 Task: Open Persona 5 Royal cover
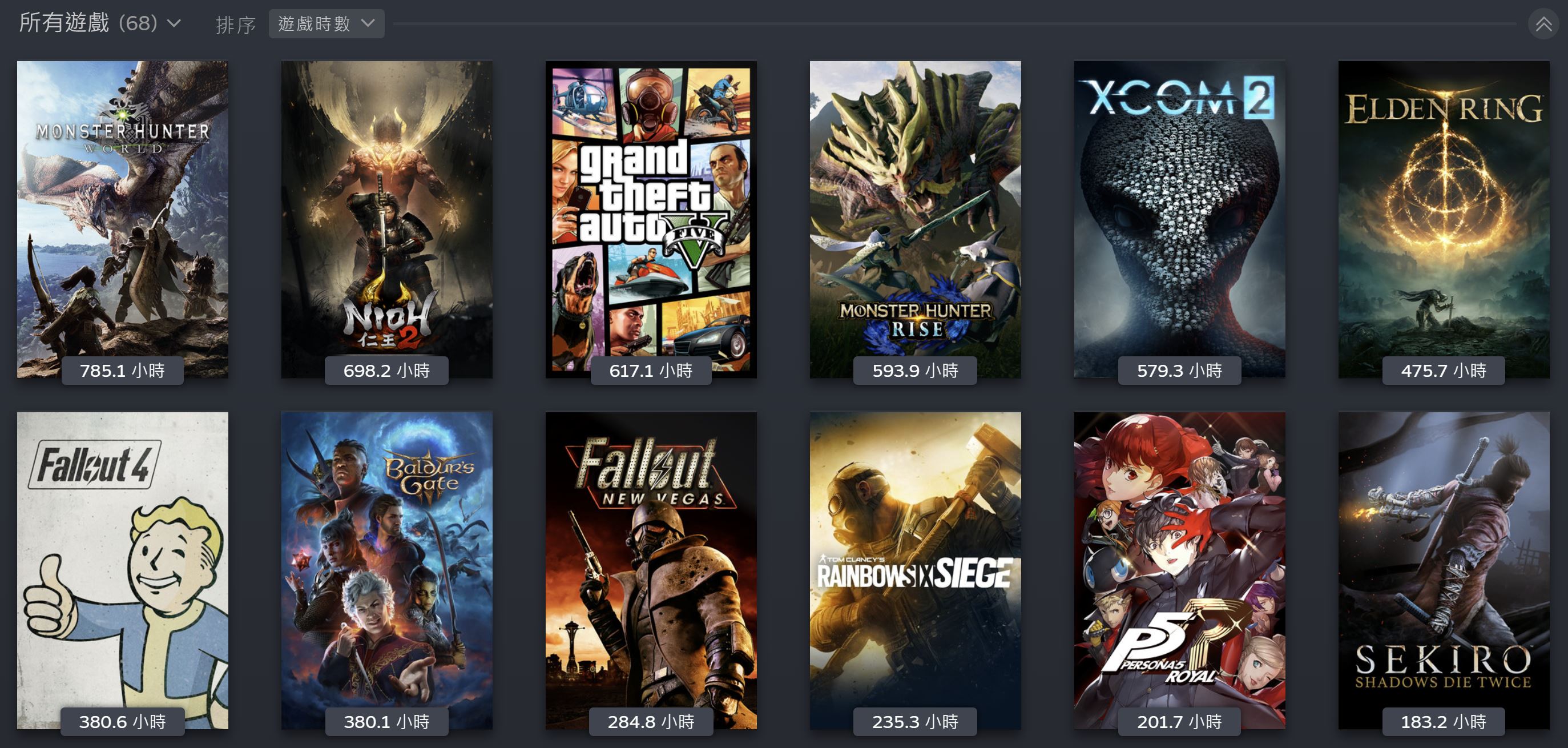click(1179, 571)
